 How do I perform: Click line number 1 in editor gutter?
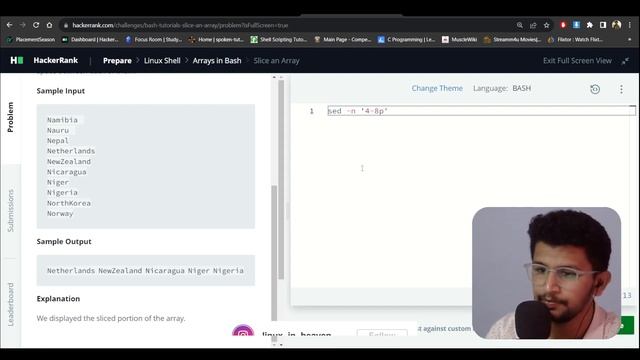point(311,111)
